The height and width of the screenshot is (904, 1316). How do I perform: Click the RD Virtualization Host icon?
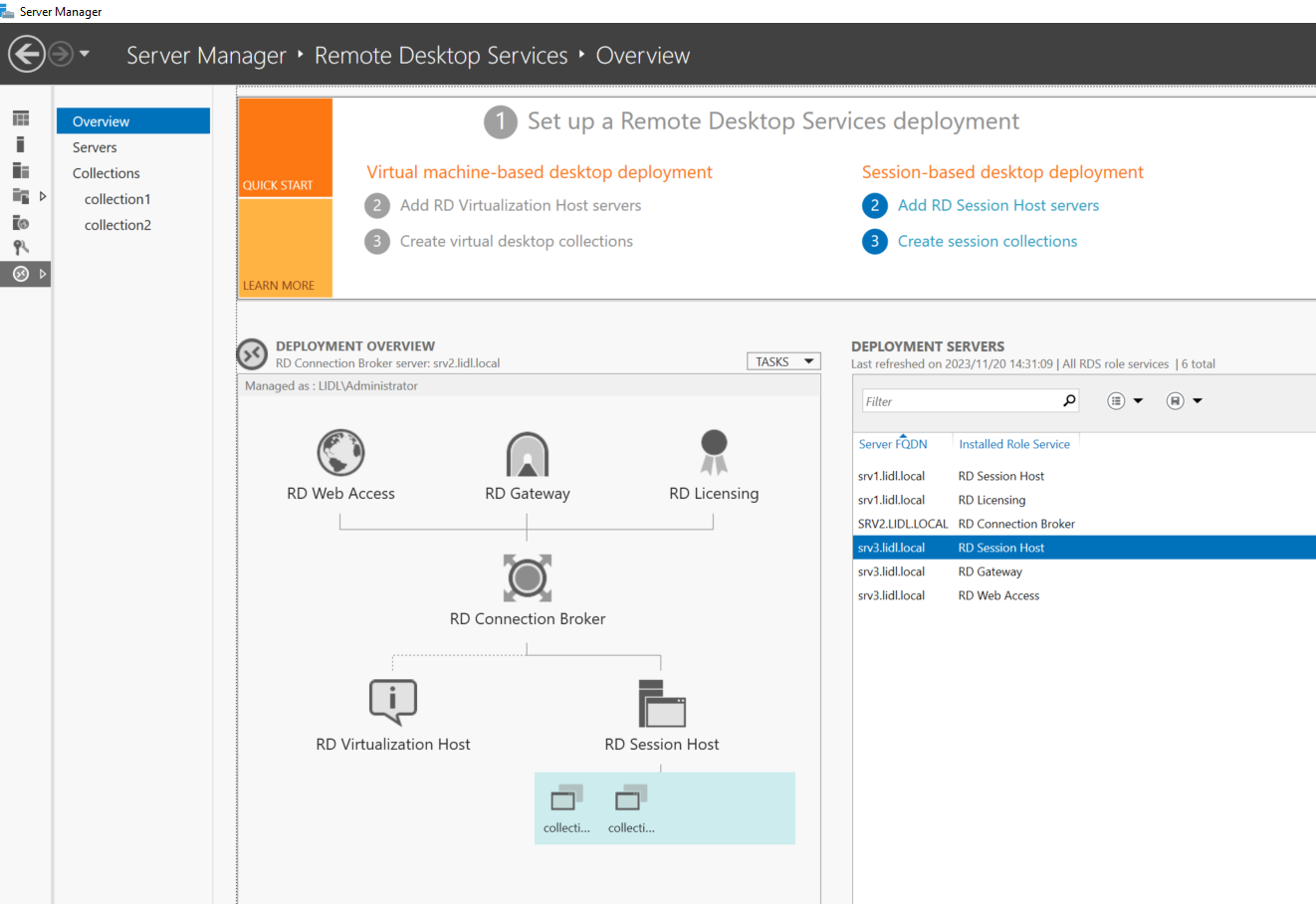click(x=393, y=702)
